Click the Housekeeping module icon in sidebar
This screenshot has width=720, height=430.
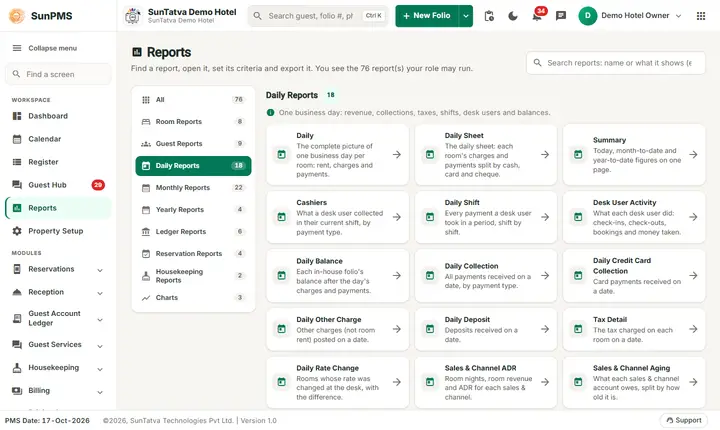(17, 368)
